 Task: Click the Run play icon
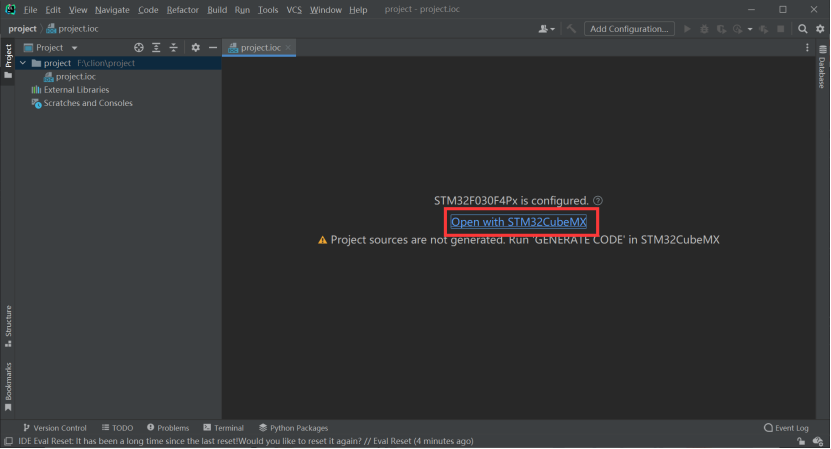tap(687, 29)
